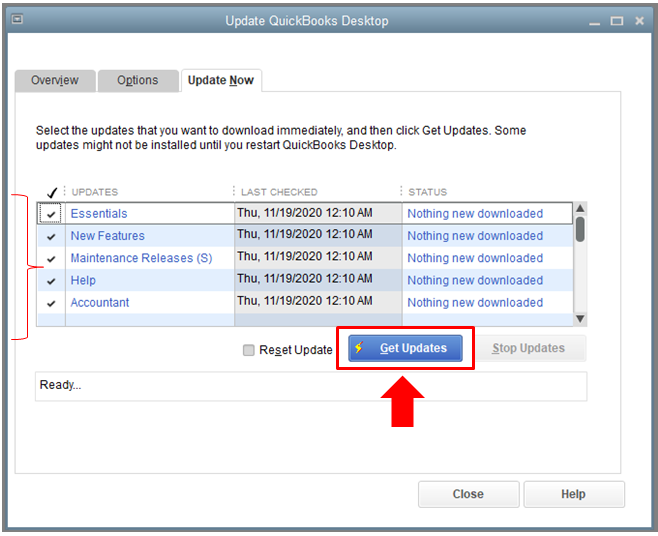This screenshot has width=658, height=536.
Task: Switch to the Options tab
Action: point(138,80)
